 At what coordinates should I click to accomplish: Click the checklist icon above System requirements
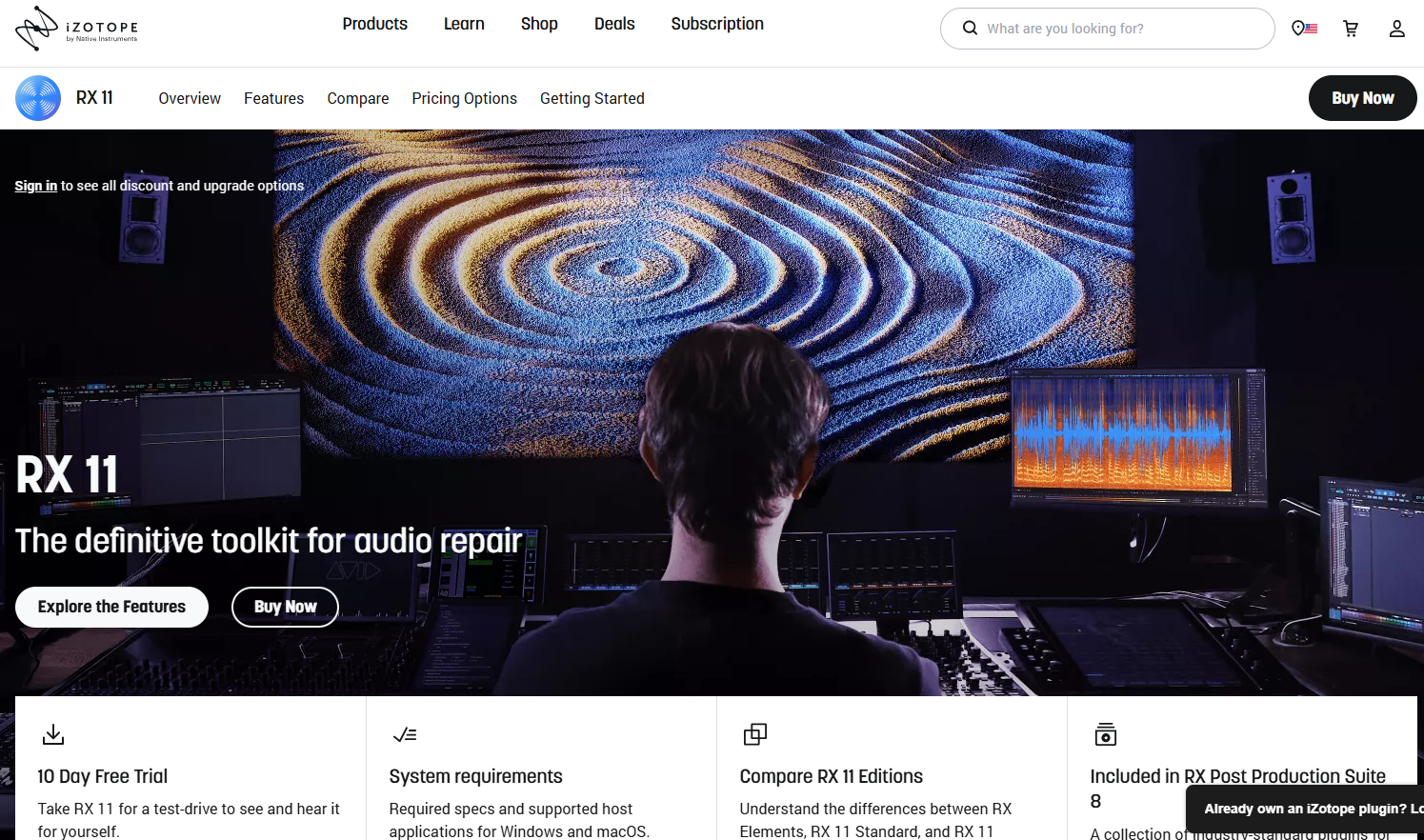pyautogui.click(x=405, y=734)
